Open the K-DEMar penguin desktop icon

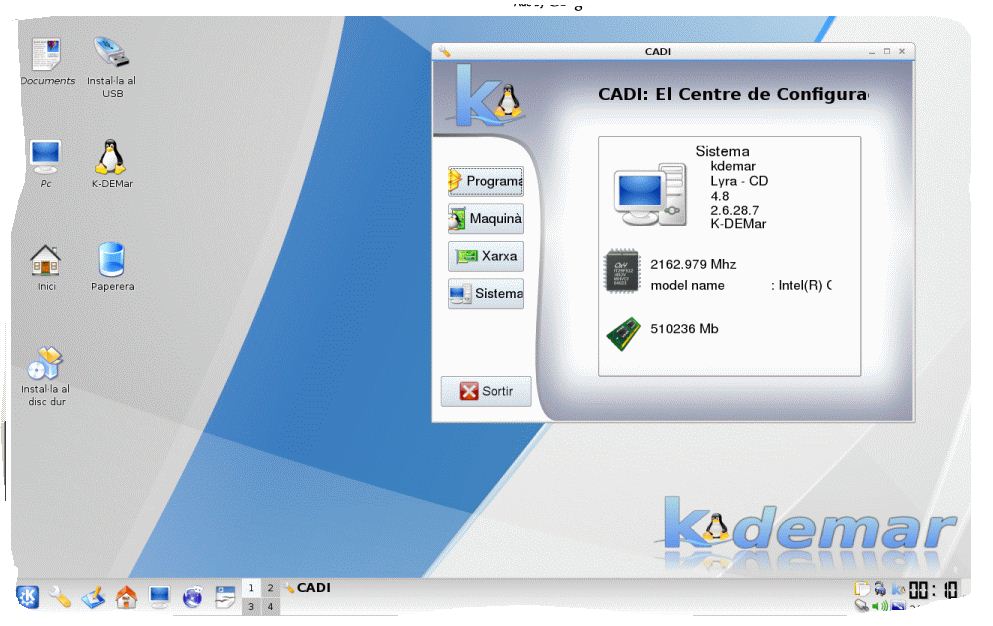[x=111, y=156]
